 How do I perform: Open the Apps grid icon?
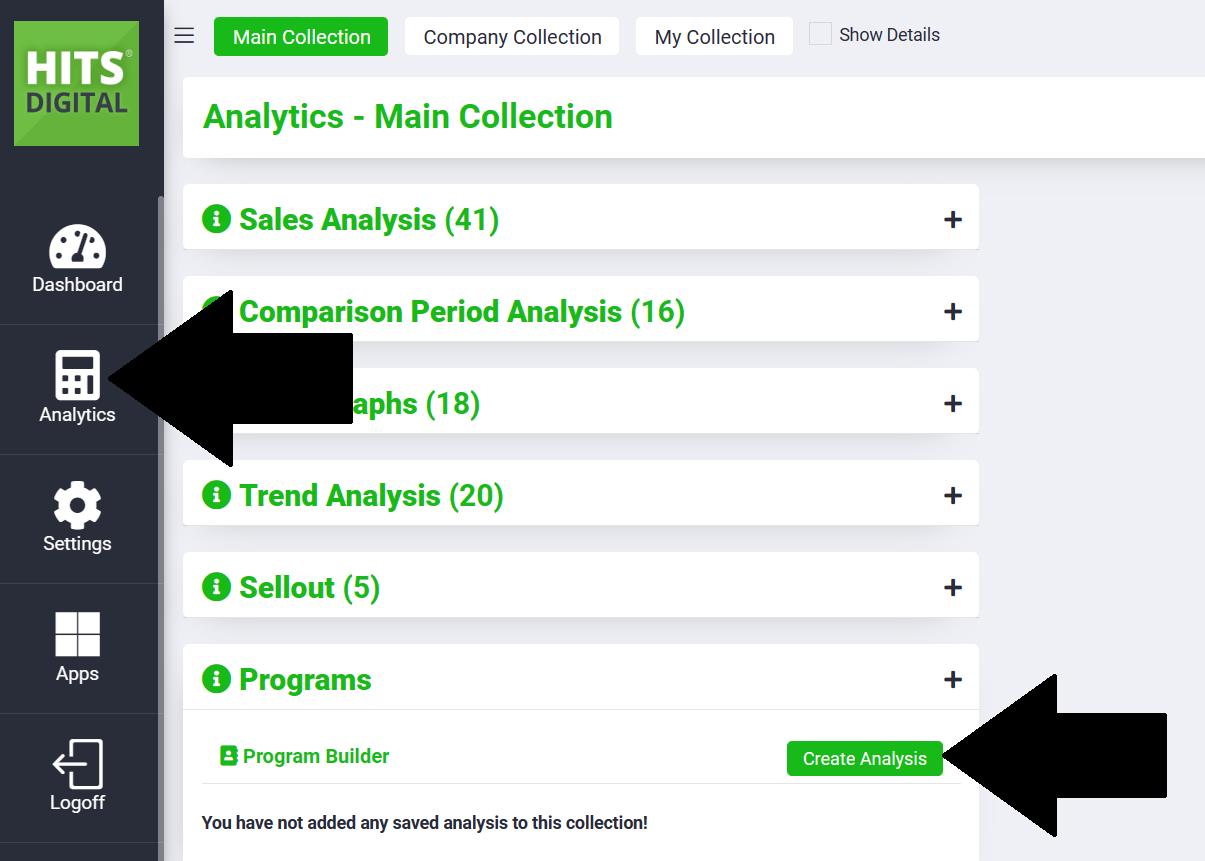click(x=77, y=634)
